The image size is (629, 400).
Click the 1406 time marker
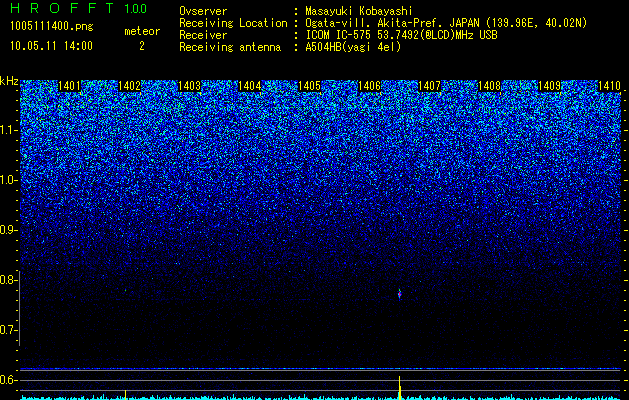tap(369, 86)
